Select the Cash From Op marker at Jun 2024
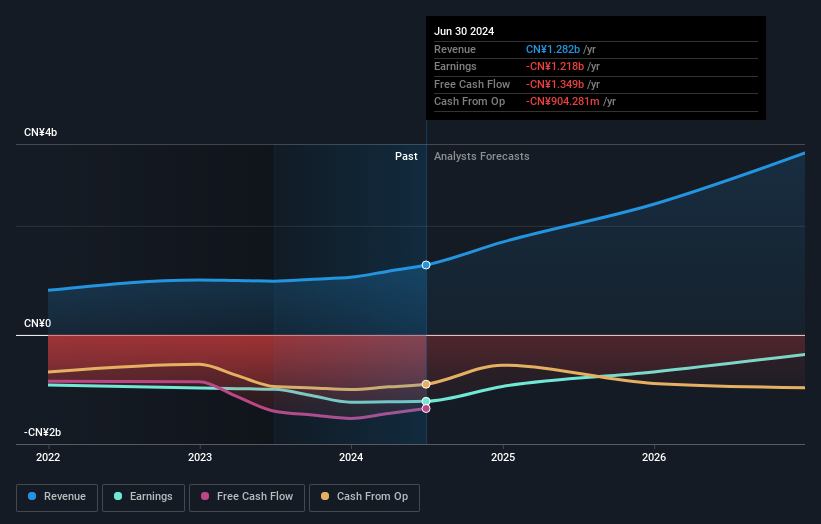 coord(426,384)
